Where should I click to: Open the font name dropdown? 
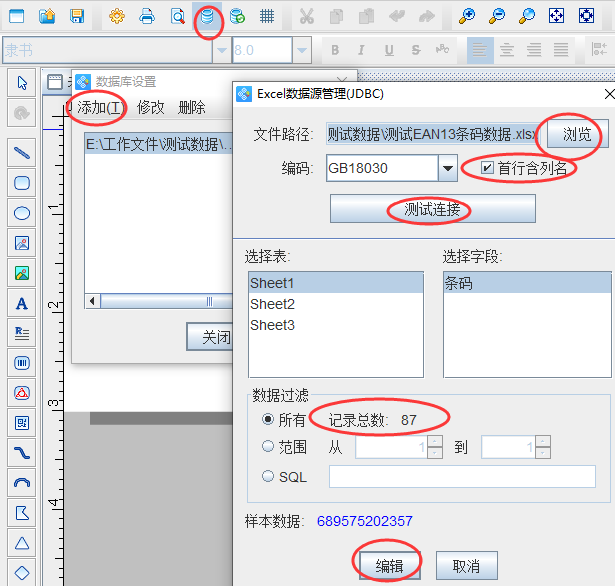point(217,49)
